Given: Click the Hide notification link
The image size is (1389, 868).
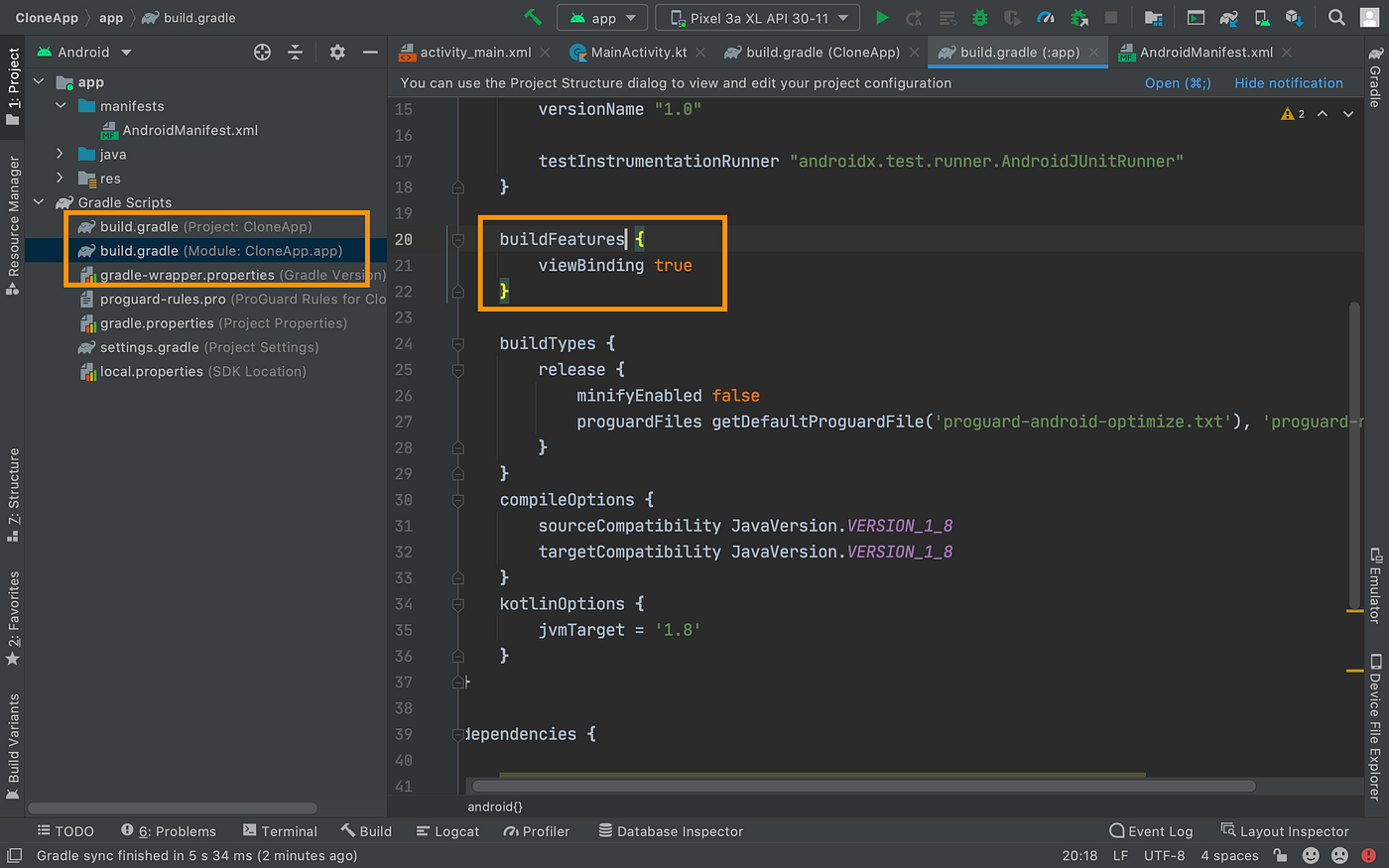Looking at the screenshot, I should pyautogui.click(x=1288, y=83).
